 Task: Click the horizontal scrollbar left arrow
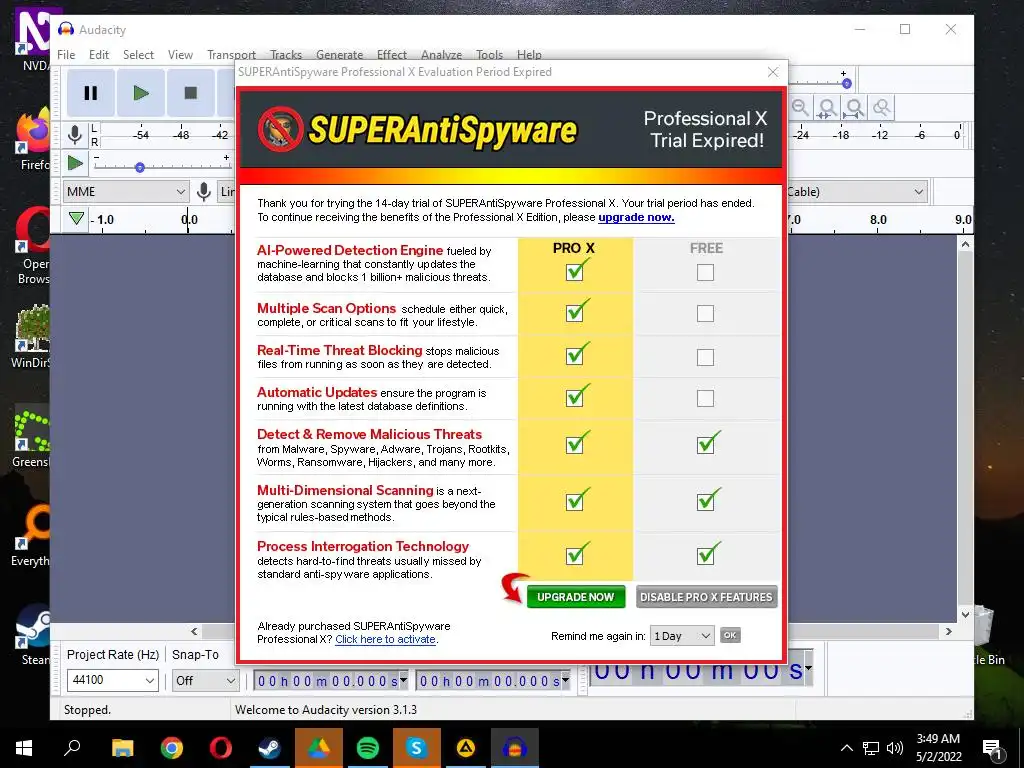[194, 632]
